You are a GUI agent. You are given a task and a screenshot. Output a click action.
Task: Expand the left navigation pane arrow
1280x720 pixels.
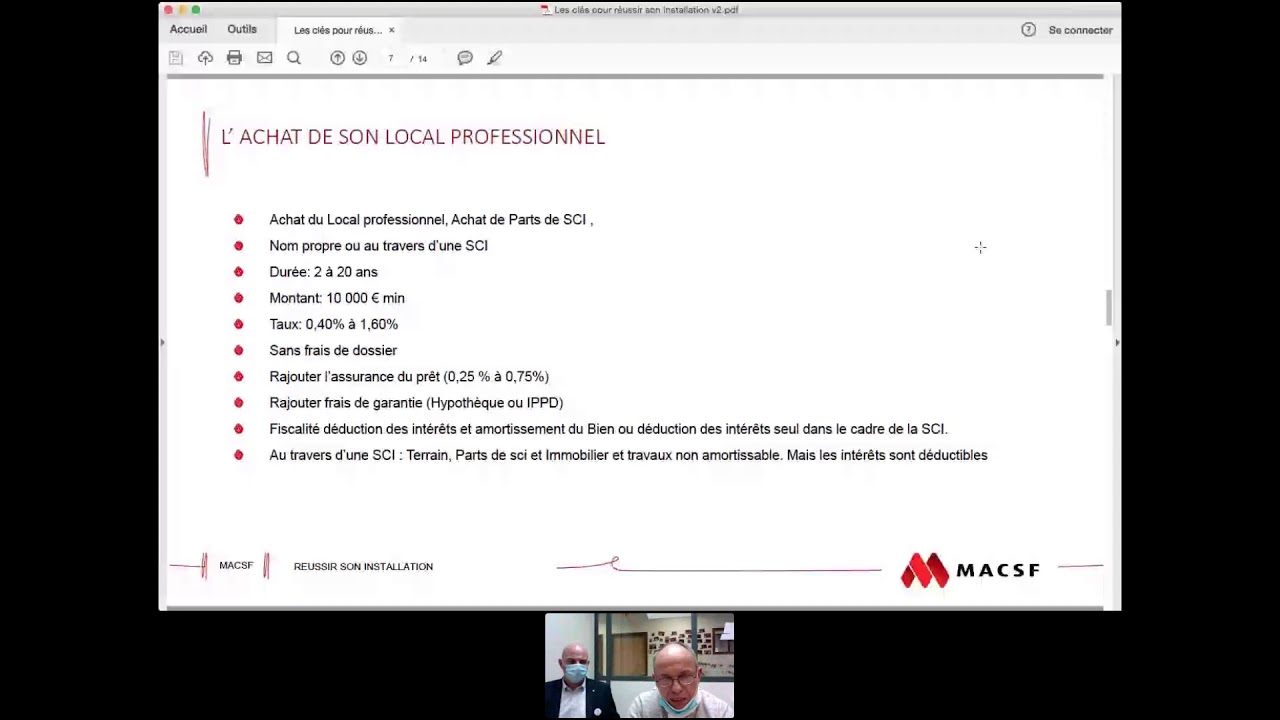[162, 342]
